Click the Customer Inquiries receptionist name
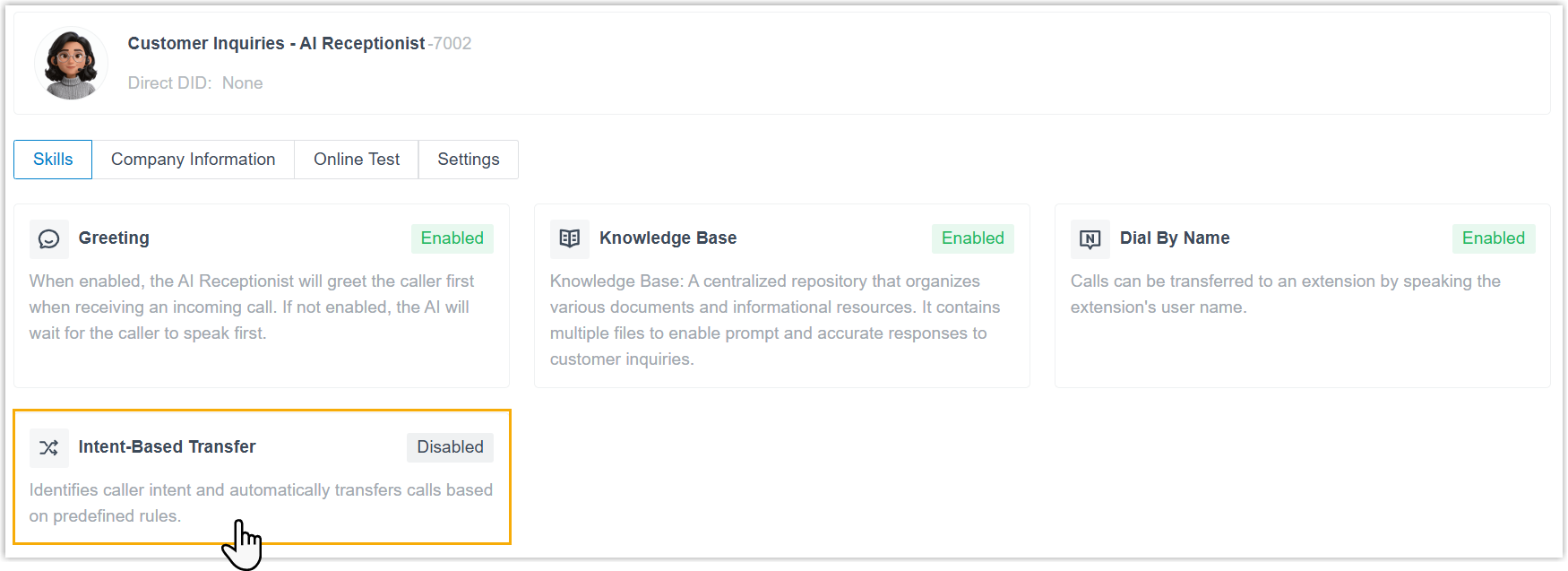The height and width of the screenshot is (571, 1568). 276,44
